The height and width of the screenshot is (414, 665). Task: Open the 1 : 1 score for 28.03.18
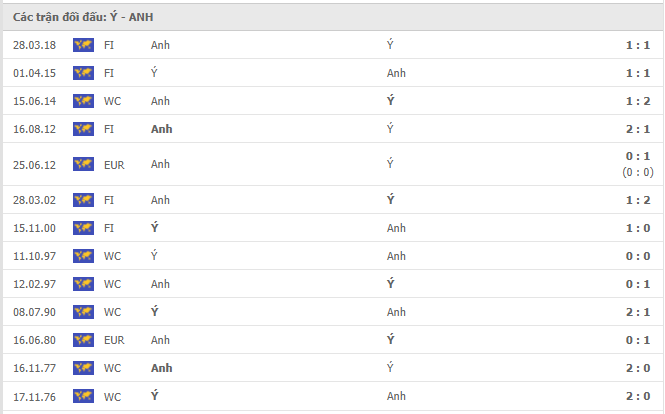(638, 45)
